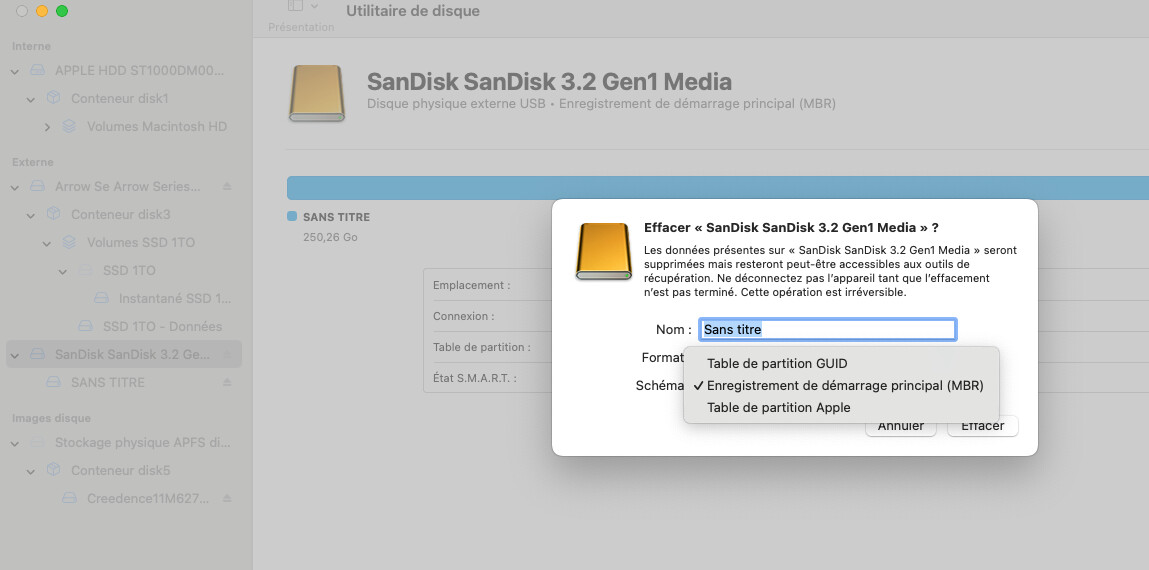Eject the Arrow Se Arrow Series disk
Image resolution: width=1149 pixels, height=570 pixels.
(x=227, y=186)
